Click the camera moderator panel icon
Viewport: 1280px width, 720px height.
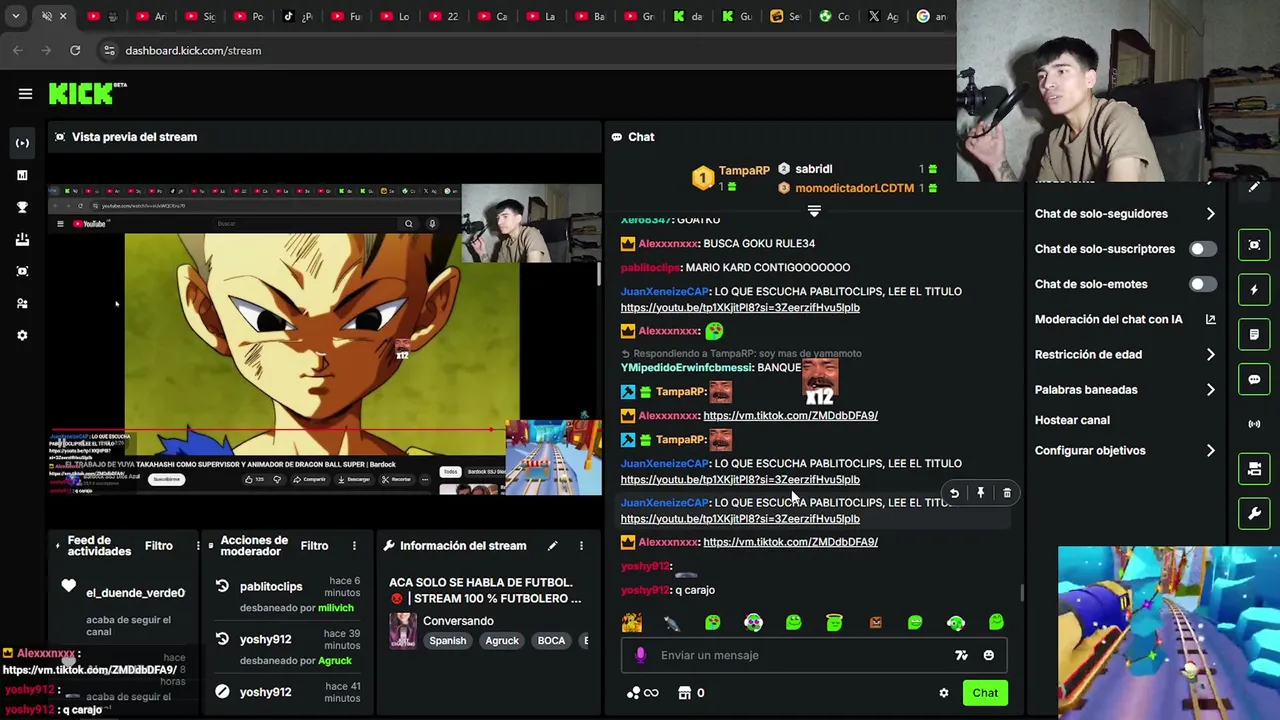tap(1254, 469)
